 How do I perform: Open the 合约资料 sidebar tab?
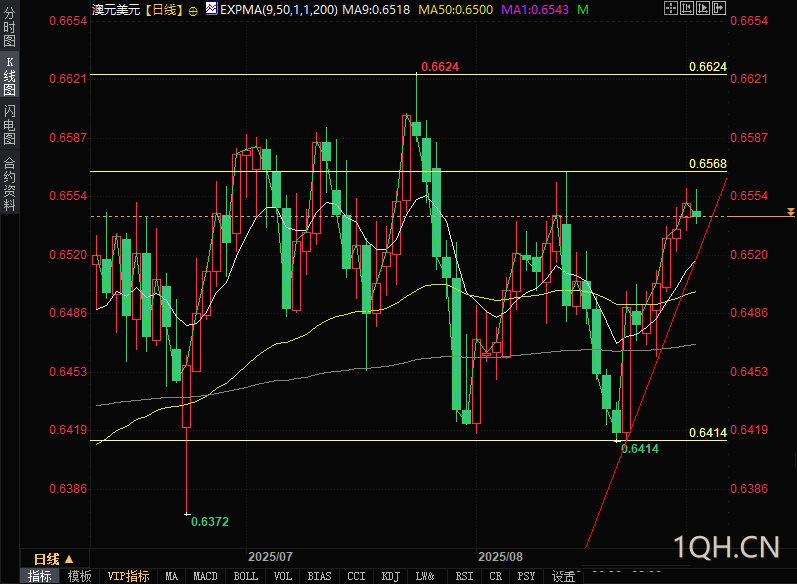pos(10,183)
